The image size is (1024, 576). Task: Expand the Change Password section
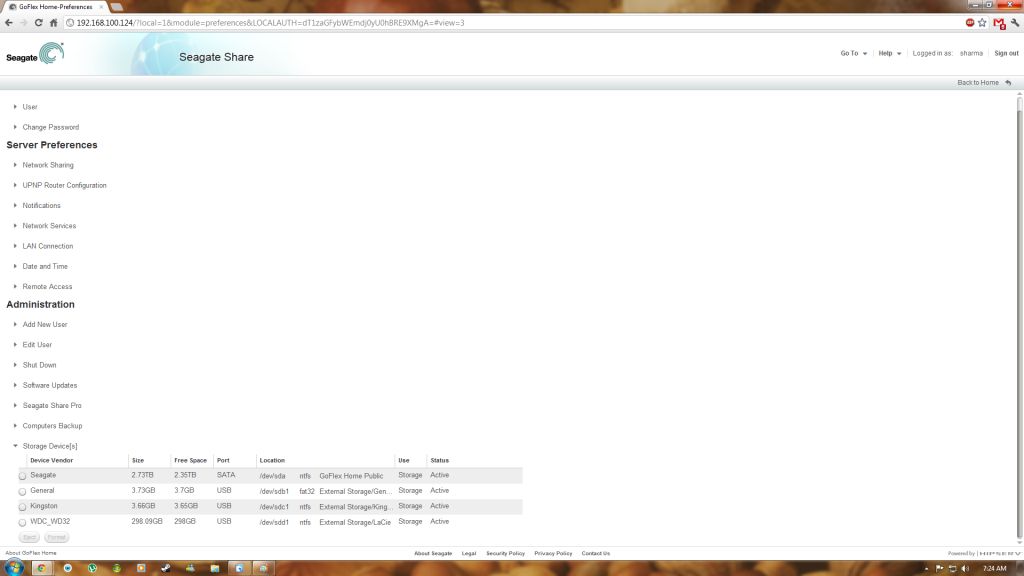pos(50,127)
